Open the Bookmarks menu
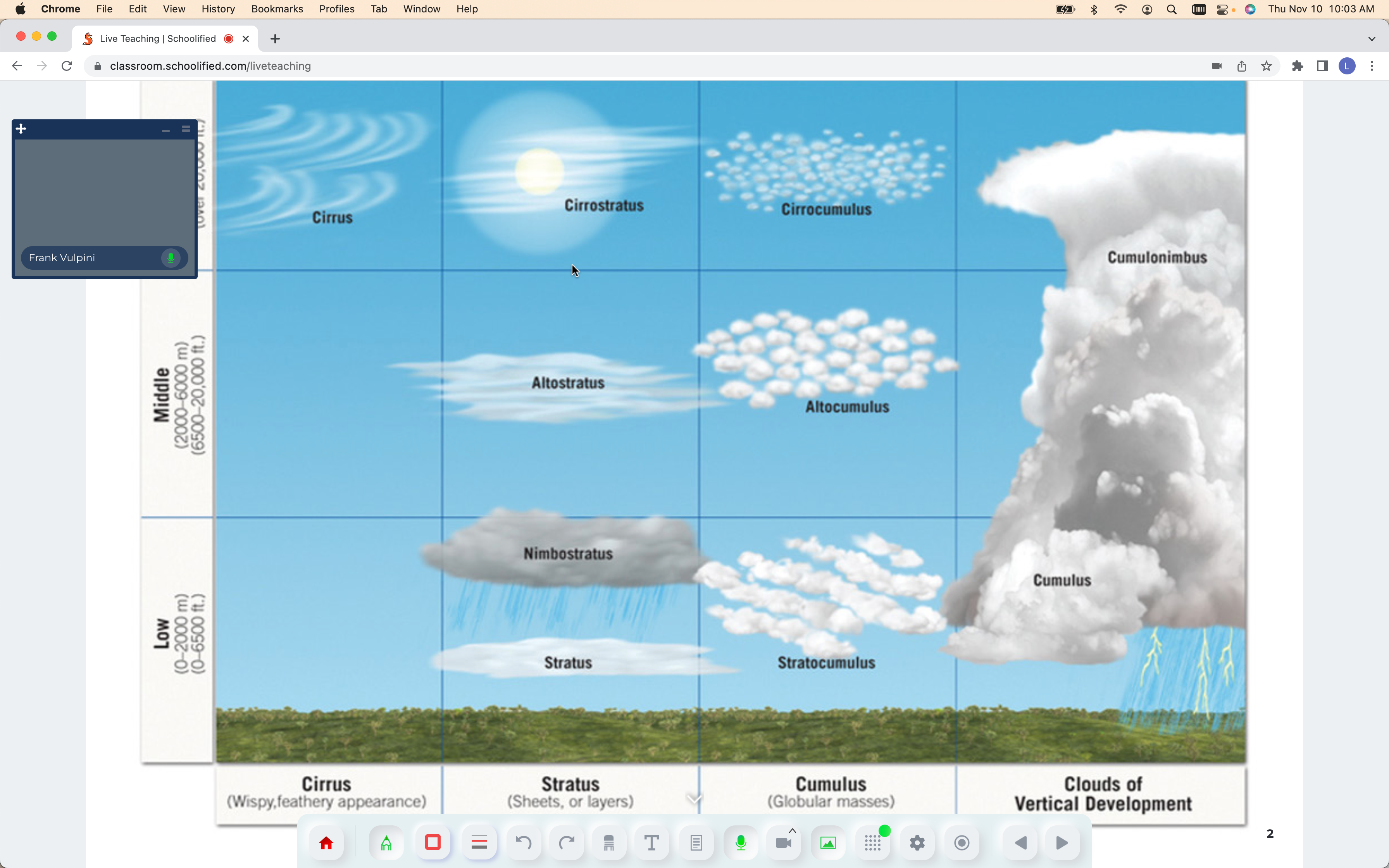The image size is (1389, 868). point(277,9)
